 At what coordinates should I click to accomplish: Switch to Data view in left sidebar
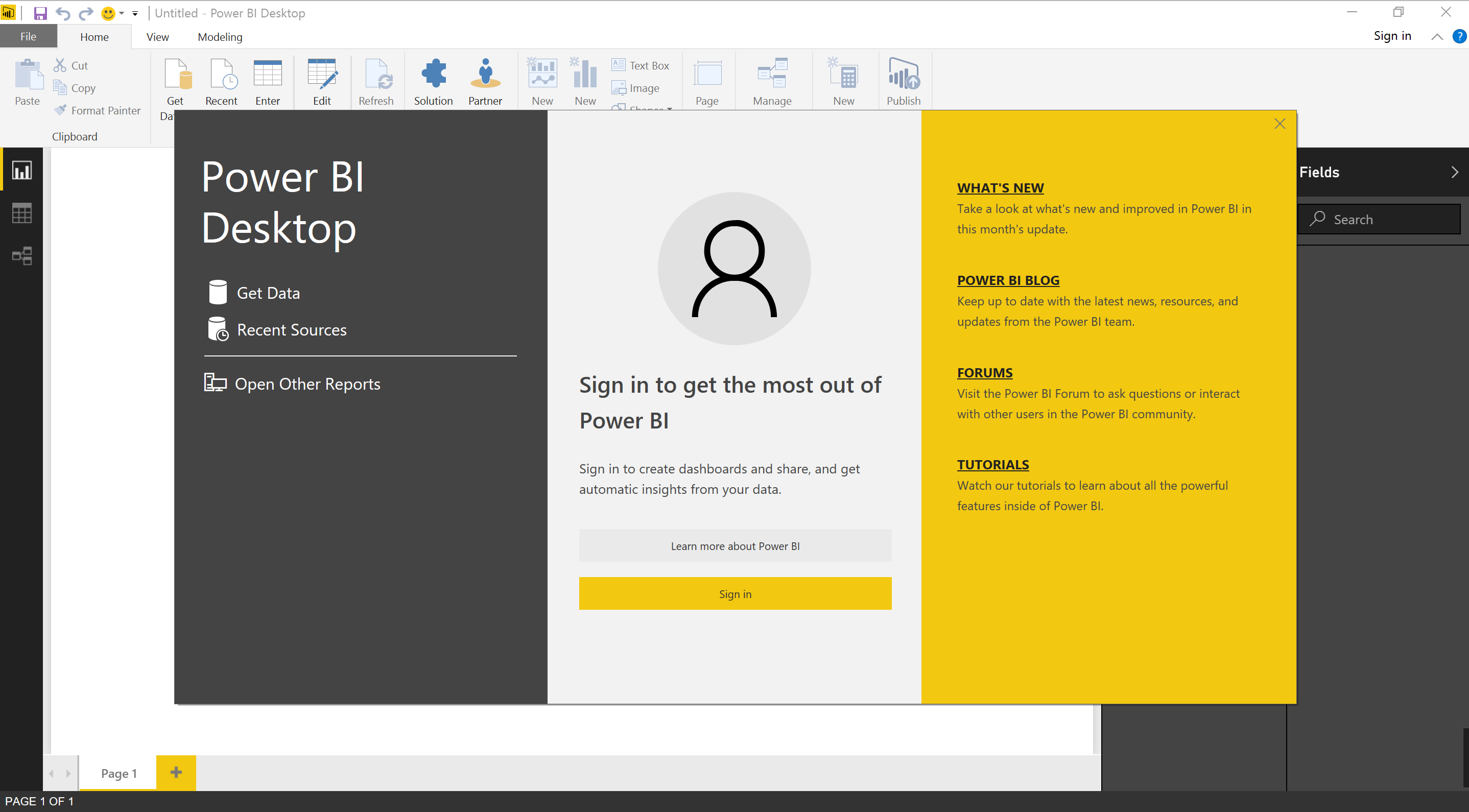[21, 212]
